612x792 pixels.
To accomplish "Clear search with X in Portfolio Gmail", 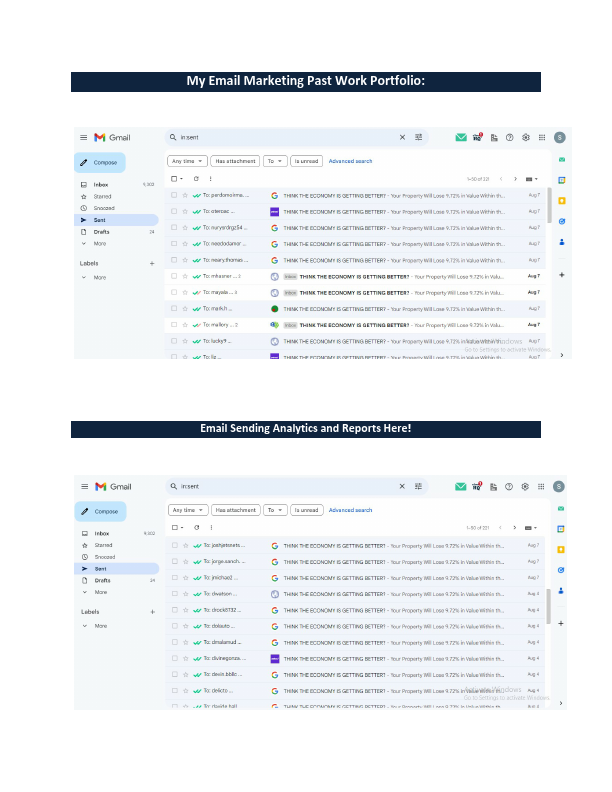I will click(402, 137).
